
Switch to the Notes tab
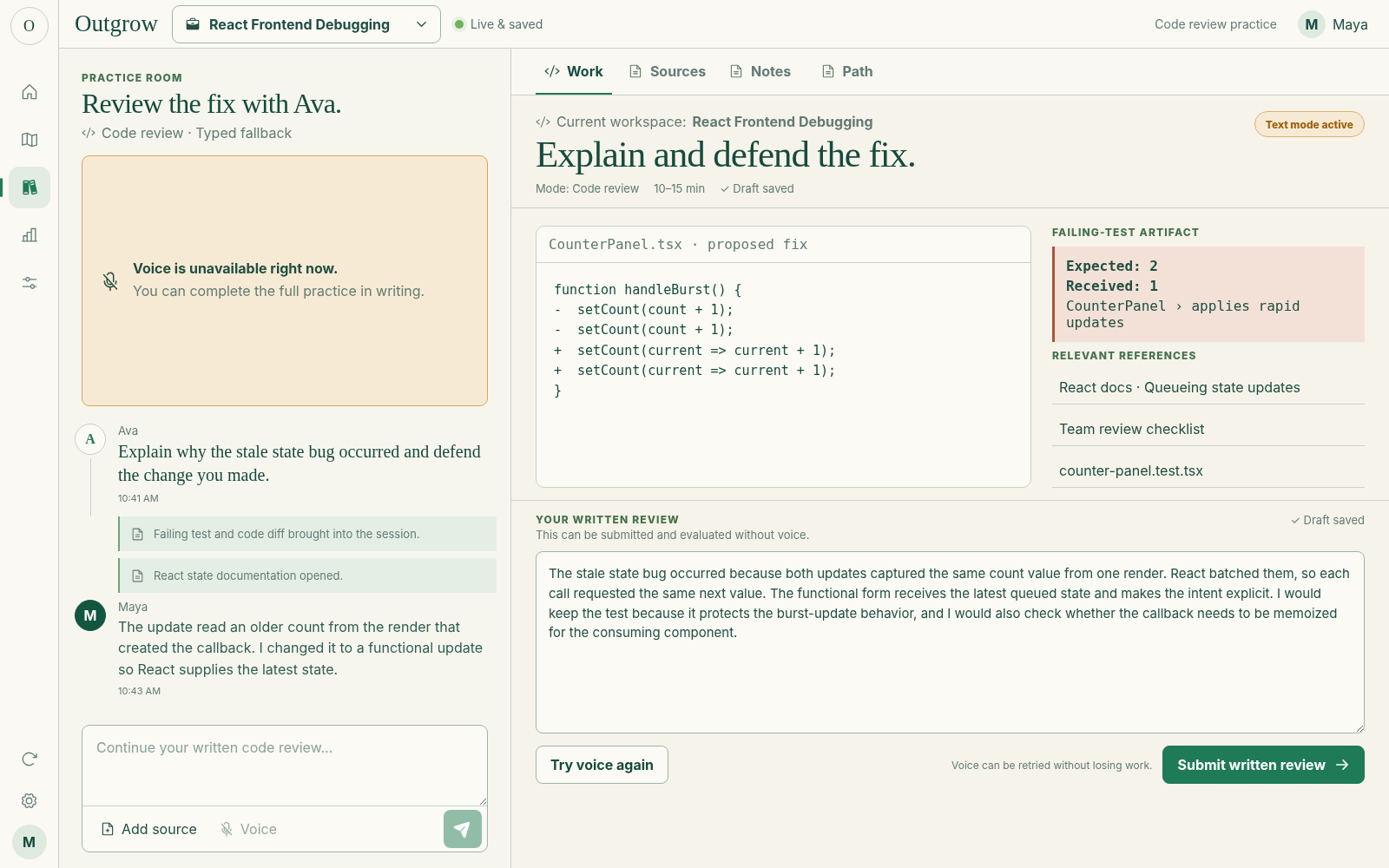(x=760, y=71)
